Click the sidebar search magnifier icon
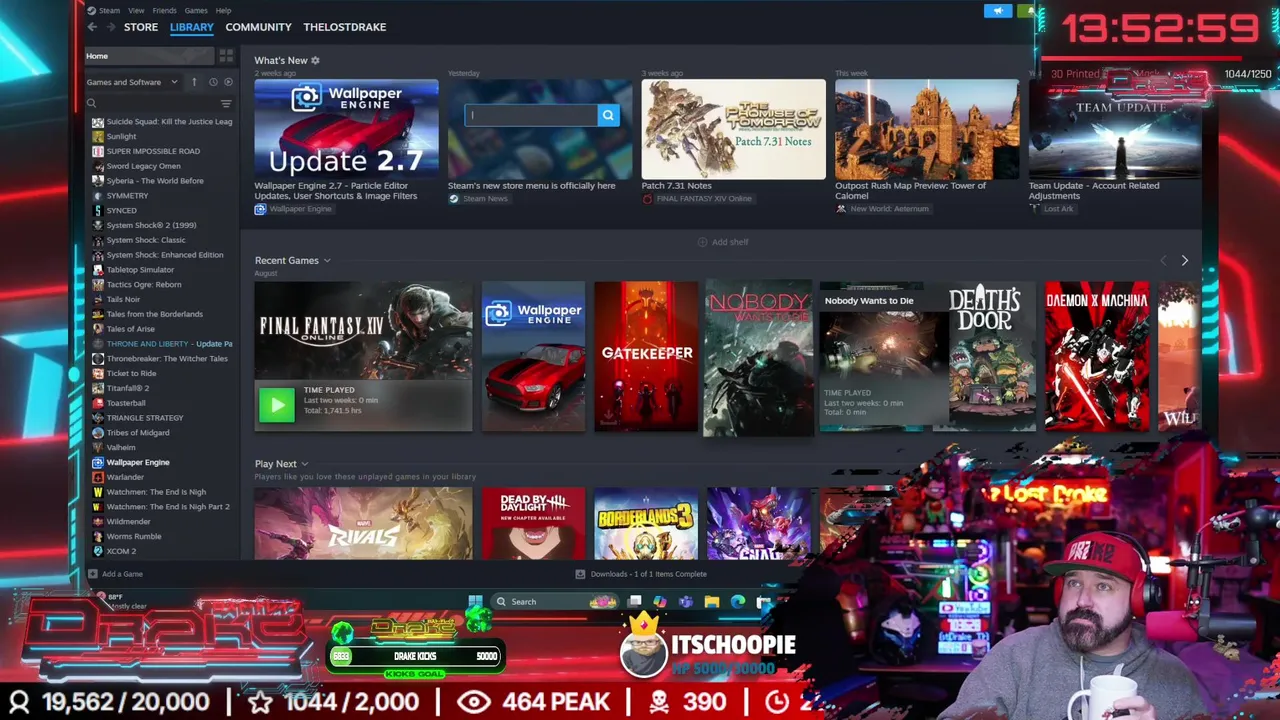 (x=91, y=104)
